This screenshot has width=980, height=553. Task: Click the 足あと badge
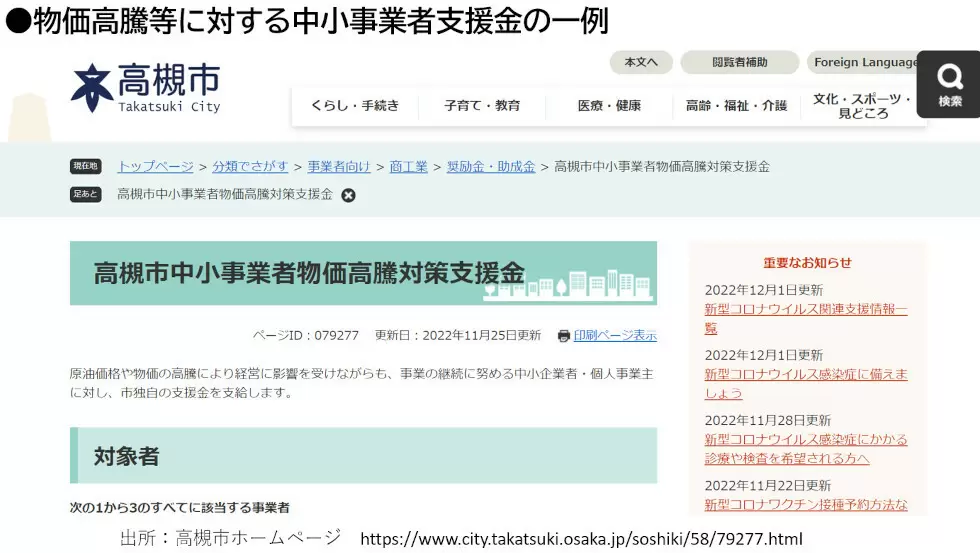[86, 194]
